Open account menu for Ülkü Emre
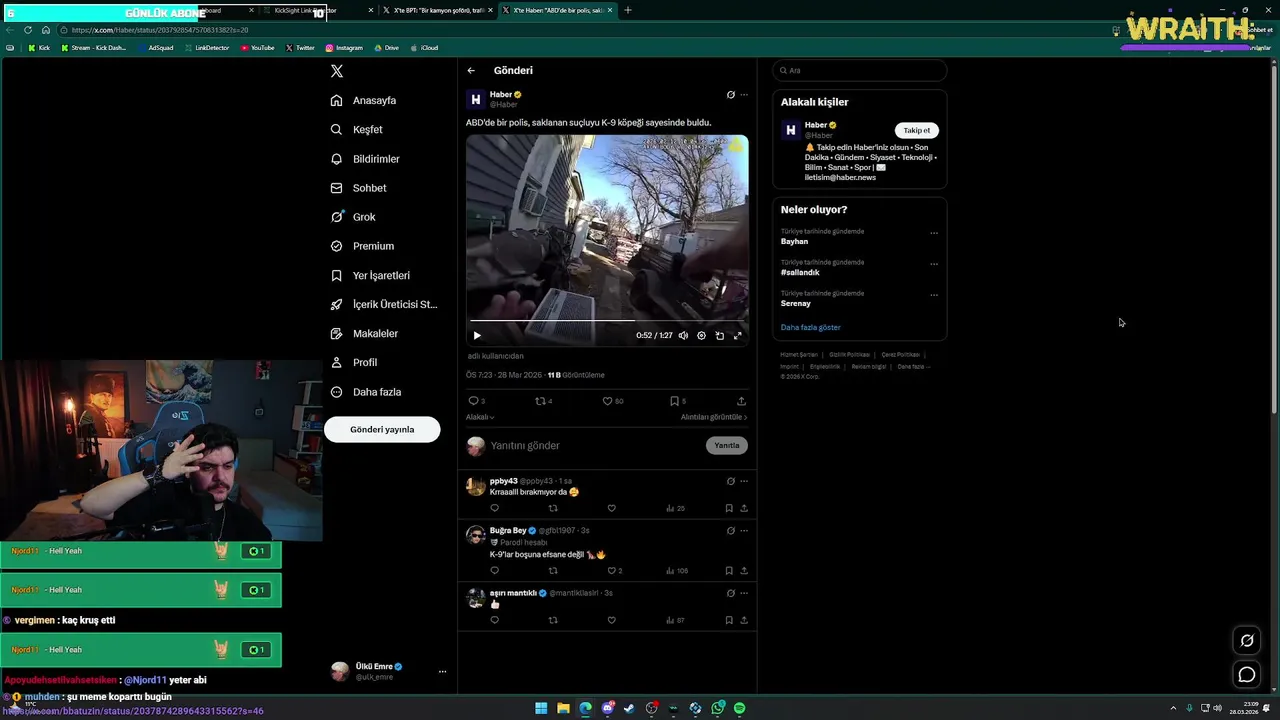 (442, 671)
